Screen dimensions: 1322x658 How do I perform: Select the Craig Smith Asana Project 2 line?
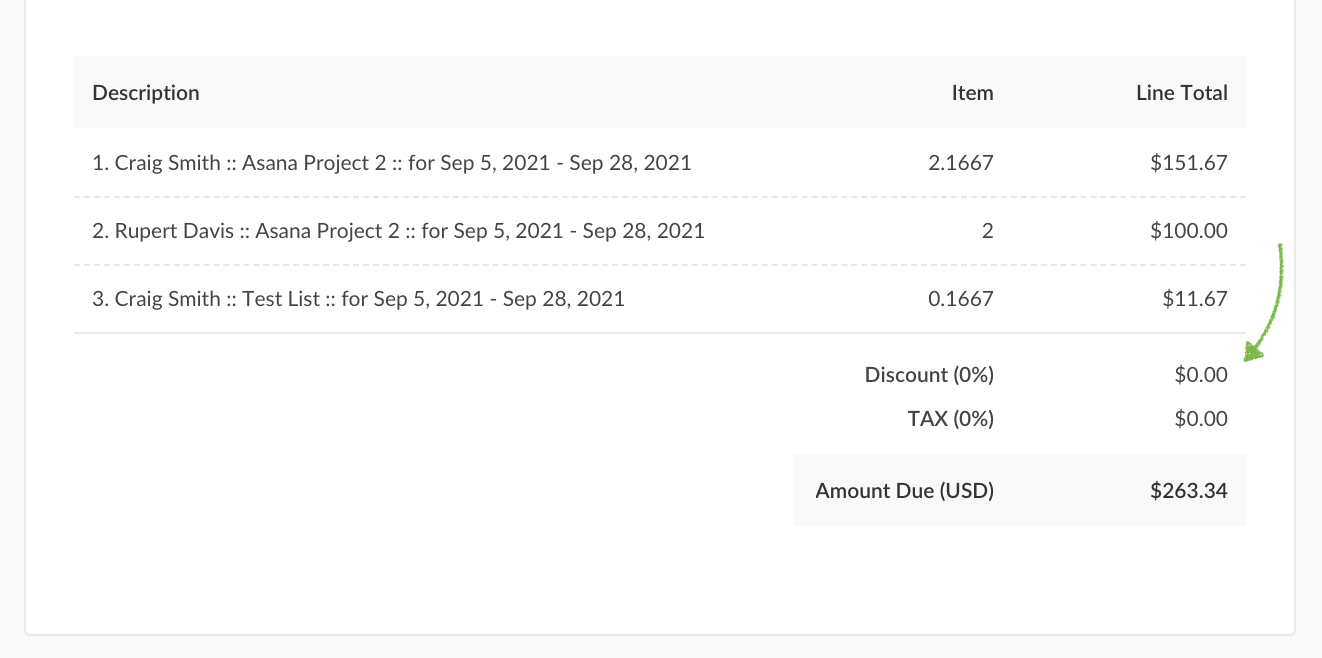[392, 162]
